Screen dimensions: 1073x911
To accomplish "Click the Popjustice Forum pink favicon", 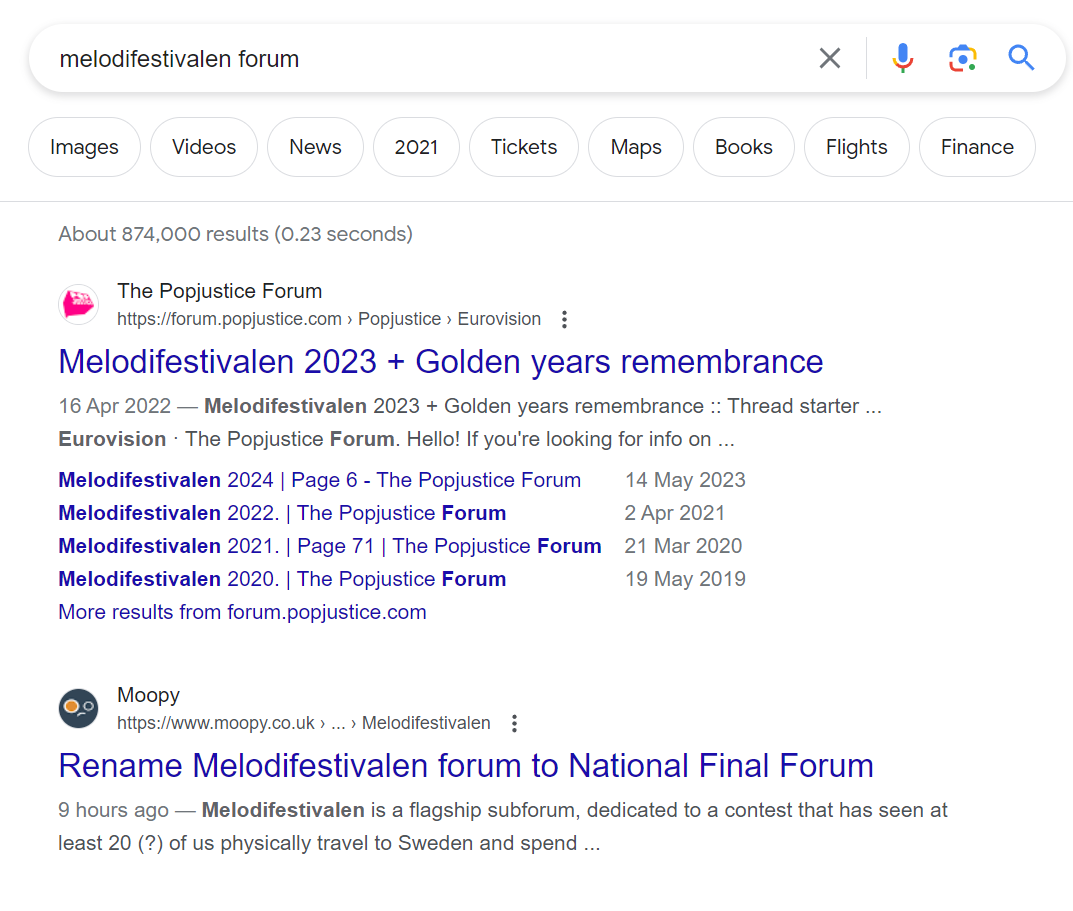I will (78, 305).
